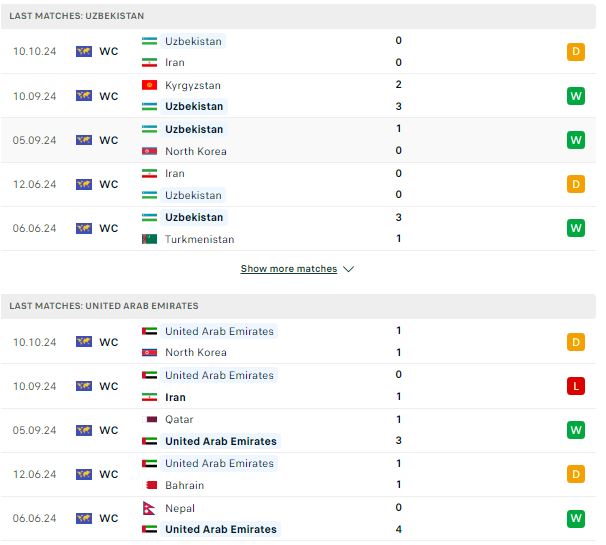This screenshot has width=606, height=545.
Task: Click the UAE flag in the Nepal match row
Action: pos(149,529)
